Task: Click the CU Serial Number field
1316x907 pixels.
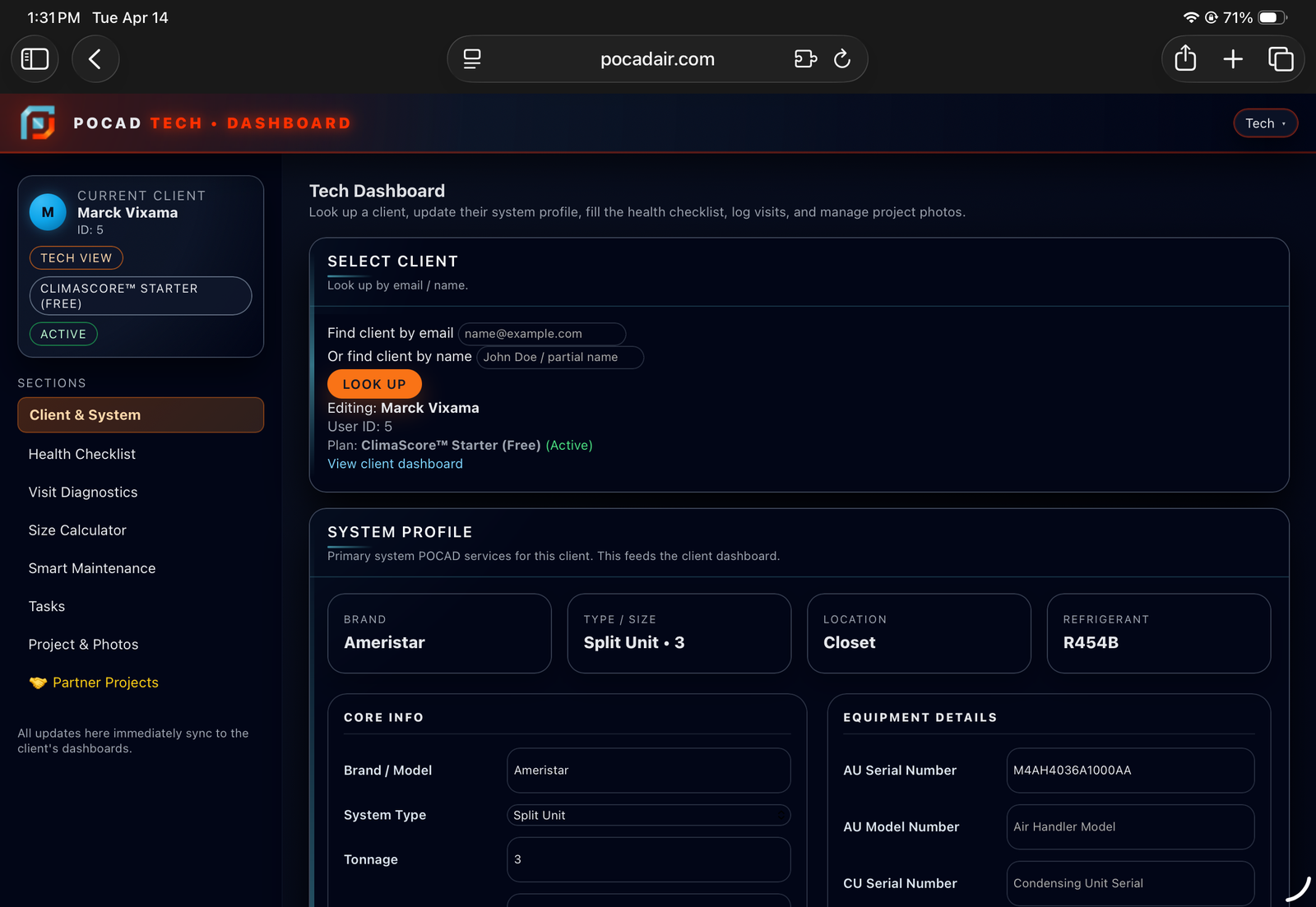Action: 1130,883
